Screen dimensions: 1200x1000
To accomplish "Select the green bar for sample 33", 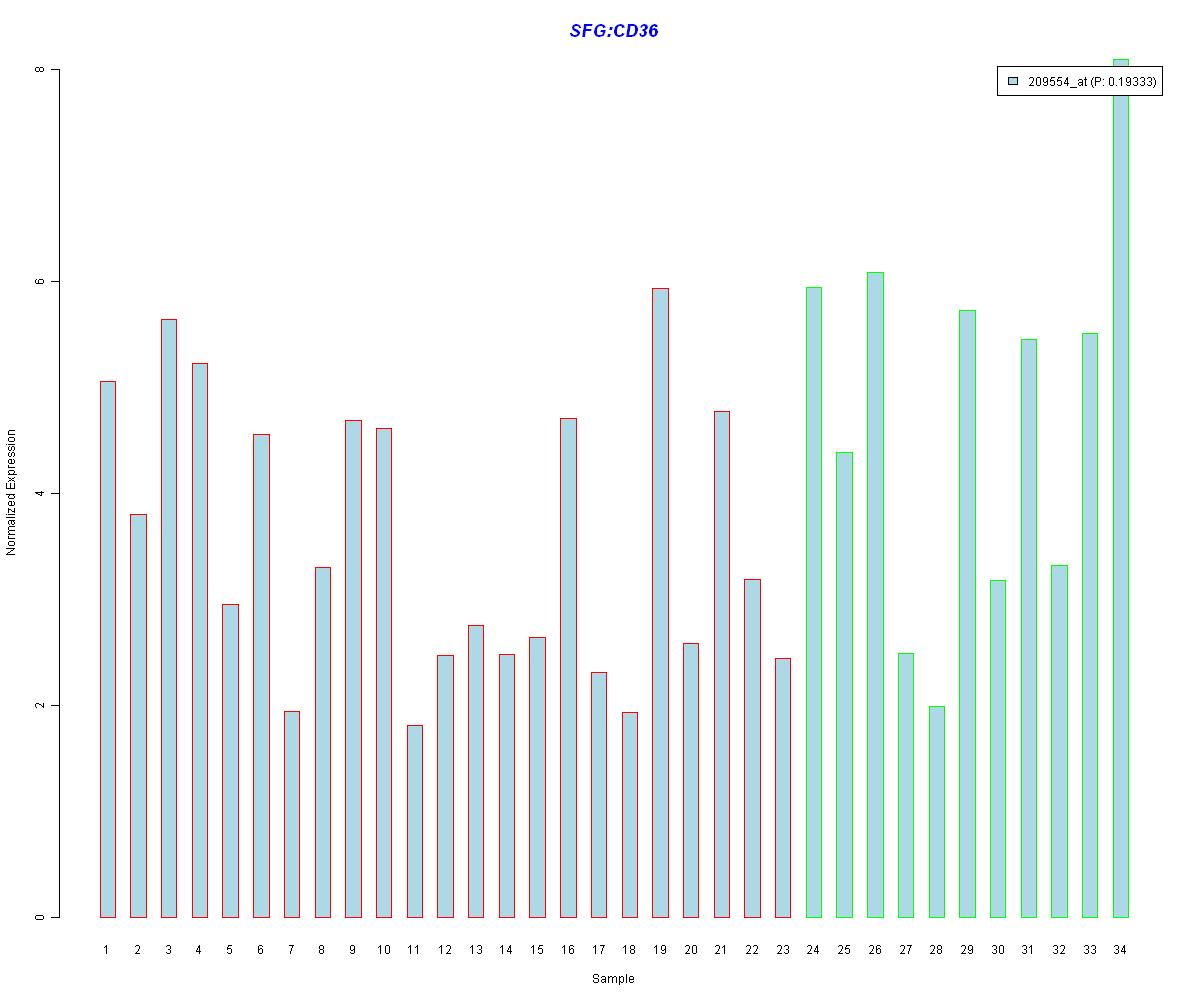I will (x=1089, y=625).
